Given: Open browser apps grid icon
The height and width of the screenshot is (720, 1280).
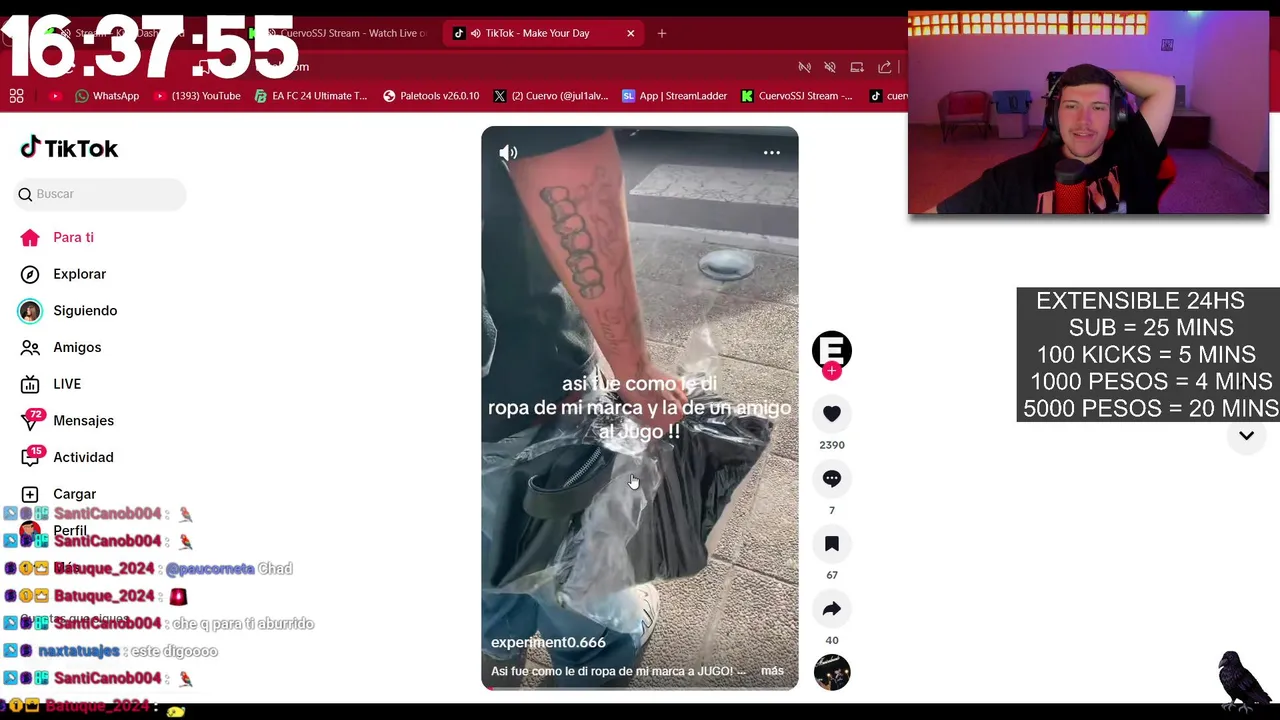Looking at the screenshot, I should tap(16, 96).
